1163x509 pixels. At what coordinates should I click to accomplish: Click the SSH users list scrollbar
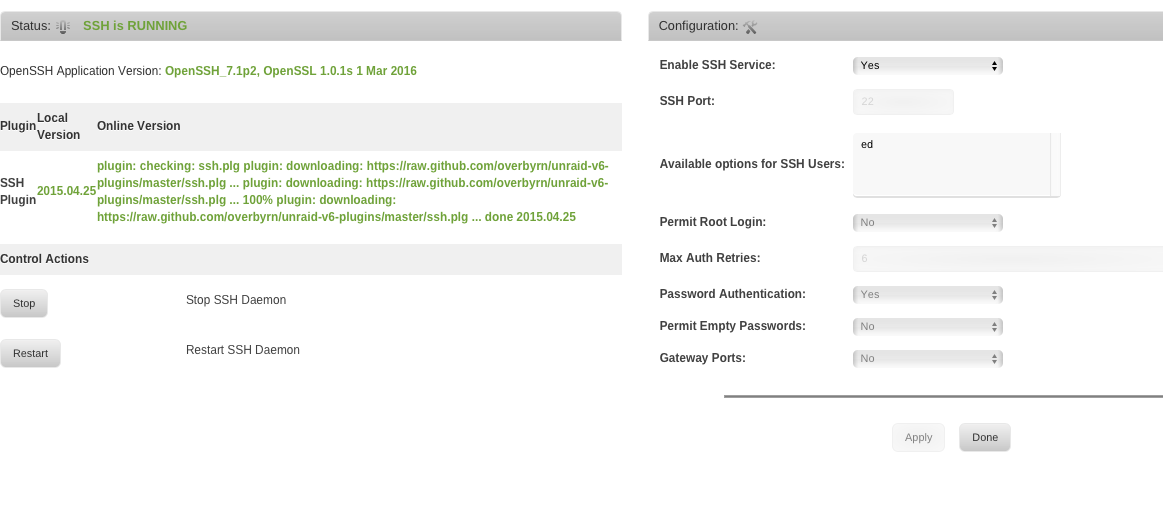pyautogui.click(x=1055, y=165)
